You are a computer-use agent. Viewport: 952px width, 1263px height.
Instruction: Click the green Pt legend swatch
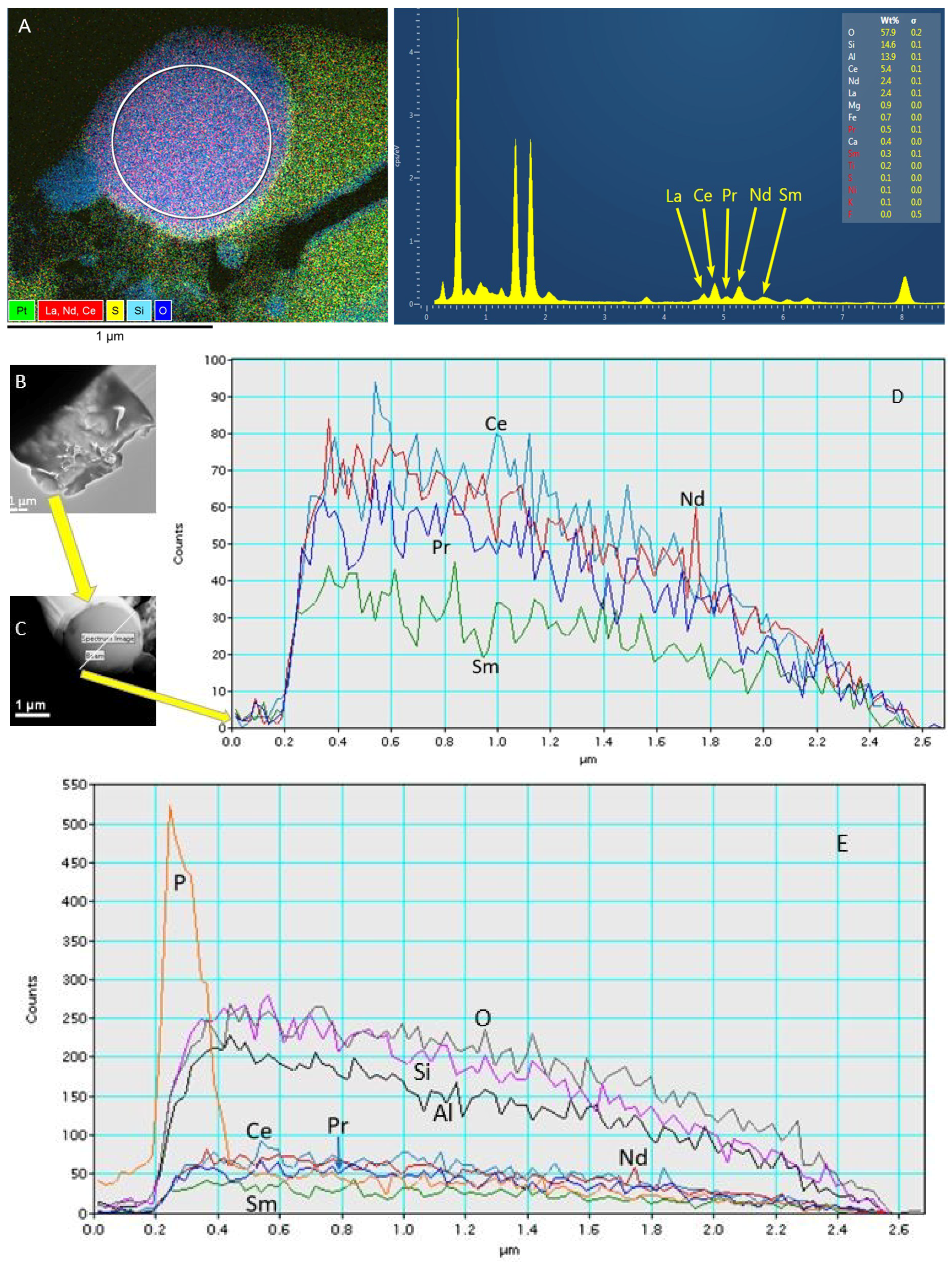click(x=22, y=311)
